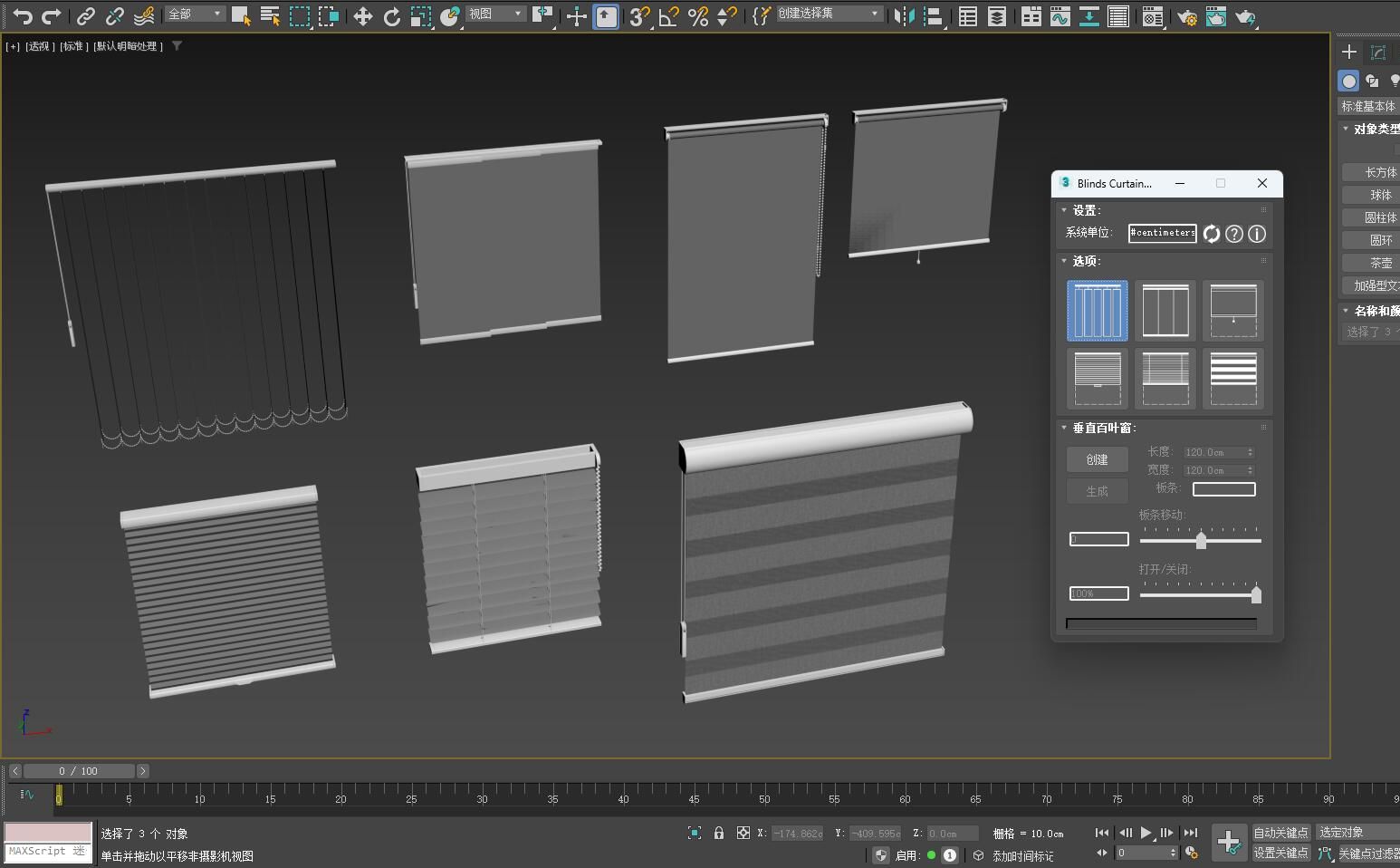Toggle the Selection Lock padlock icon
The height and width of the screenshot is (868, 1400).
[x=719, y=833]
